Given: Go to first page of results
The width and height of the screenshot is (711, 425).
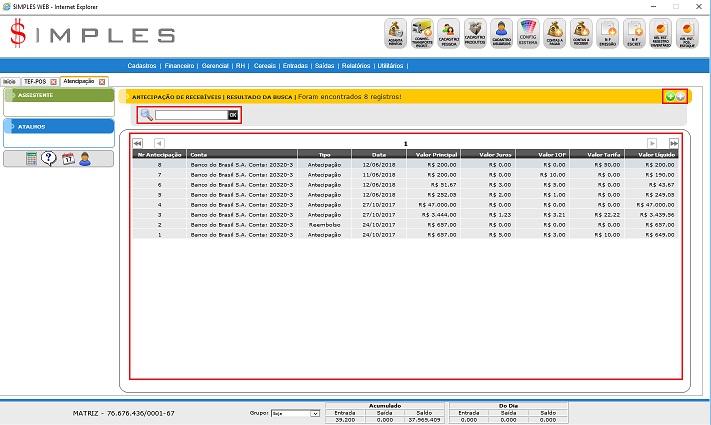Looking at the screenshot, I should pyautogui.click(x=138, y=144).
